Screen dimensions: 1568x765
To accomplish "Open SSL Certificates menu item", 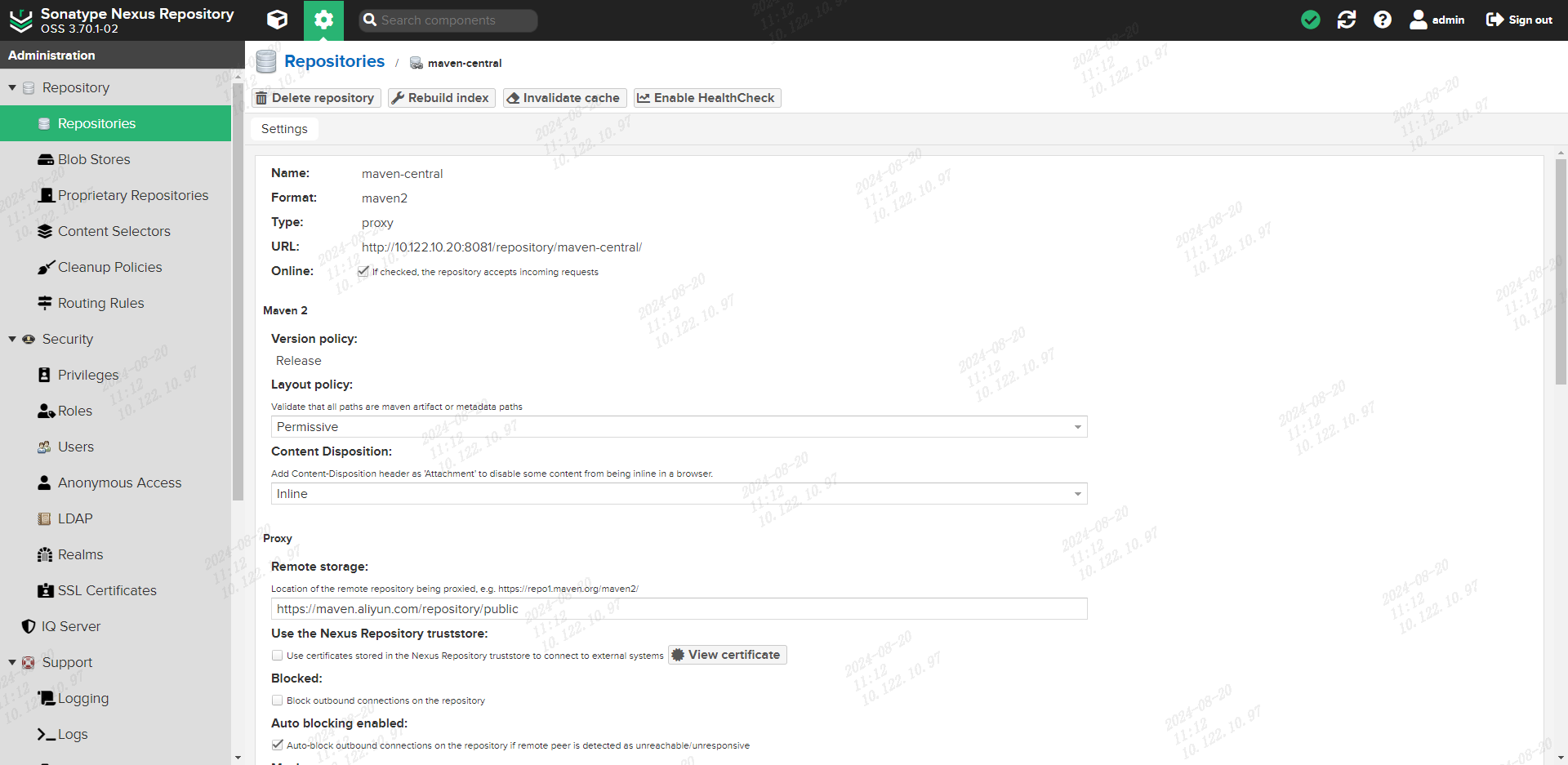I will point(115,590).
